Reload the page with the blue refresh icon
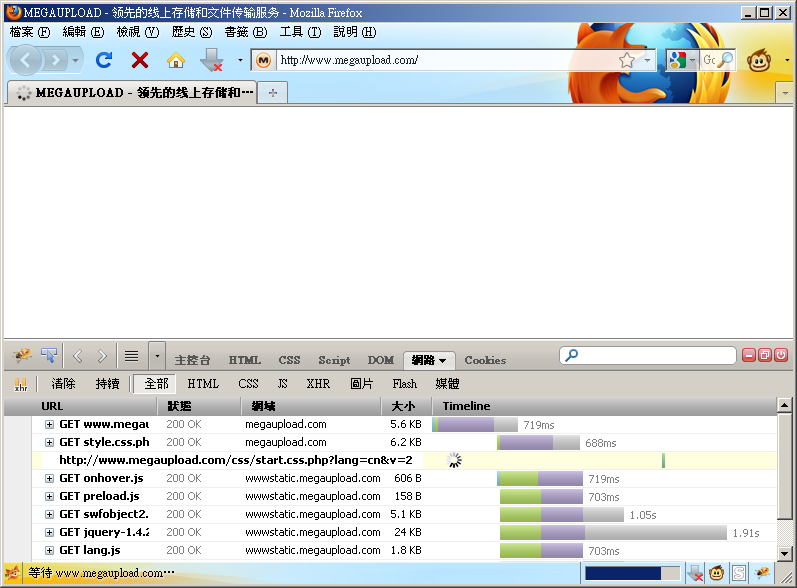This screenshot has height=588, width=797. tap(104, 60)
